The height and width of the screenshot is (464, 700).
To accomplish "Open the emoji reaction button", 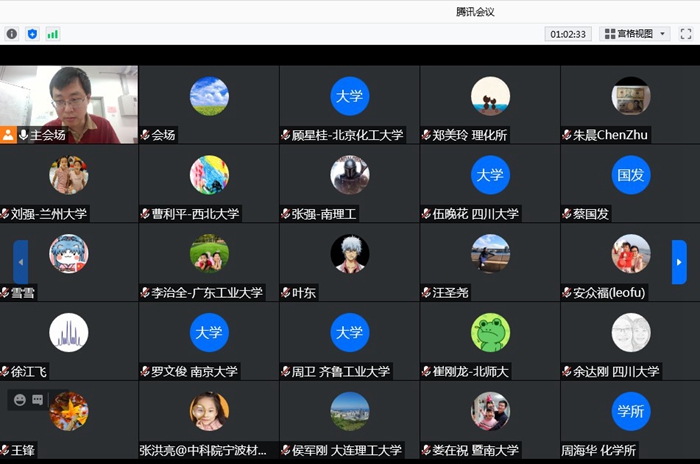I will [19, 400].
